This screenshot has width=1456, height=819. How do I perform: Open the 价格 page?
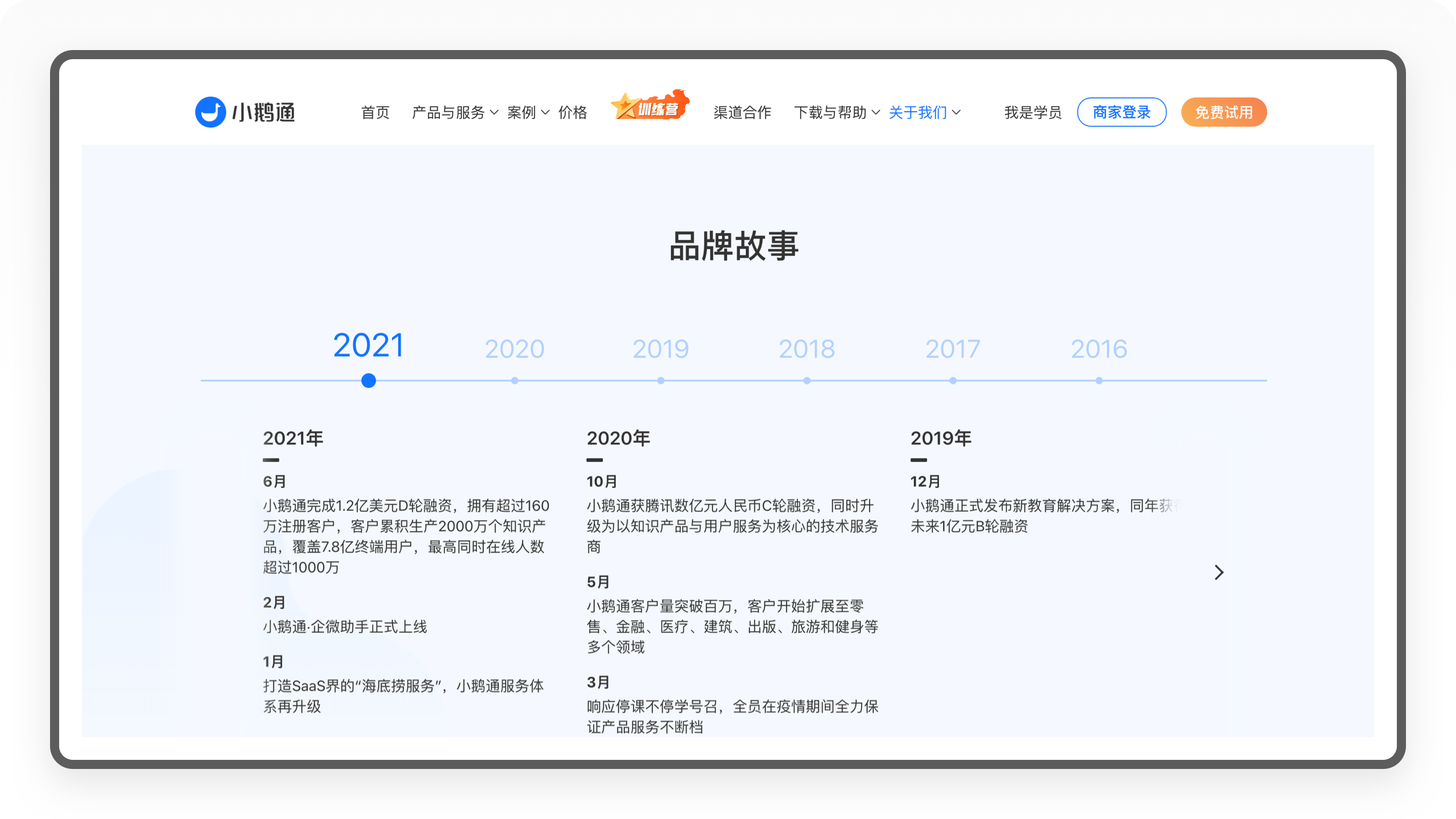[x=572, y=113]
